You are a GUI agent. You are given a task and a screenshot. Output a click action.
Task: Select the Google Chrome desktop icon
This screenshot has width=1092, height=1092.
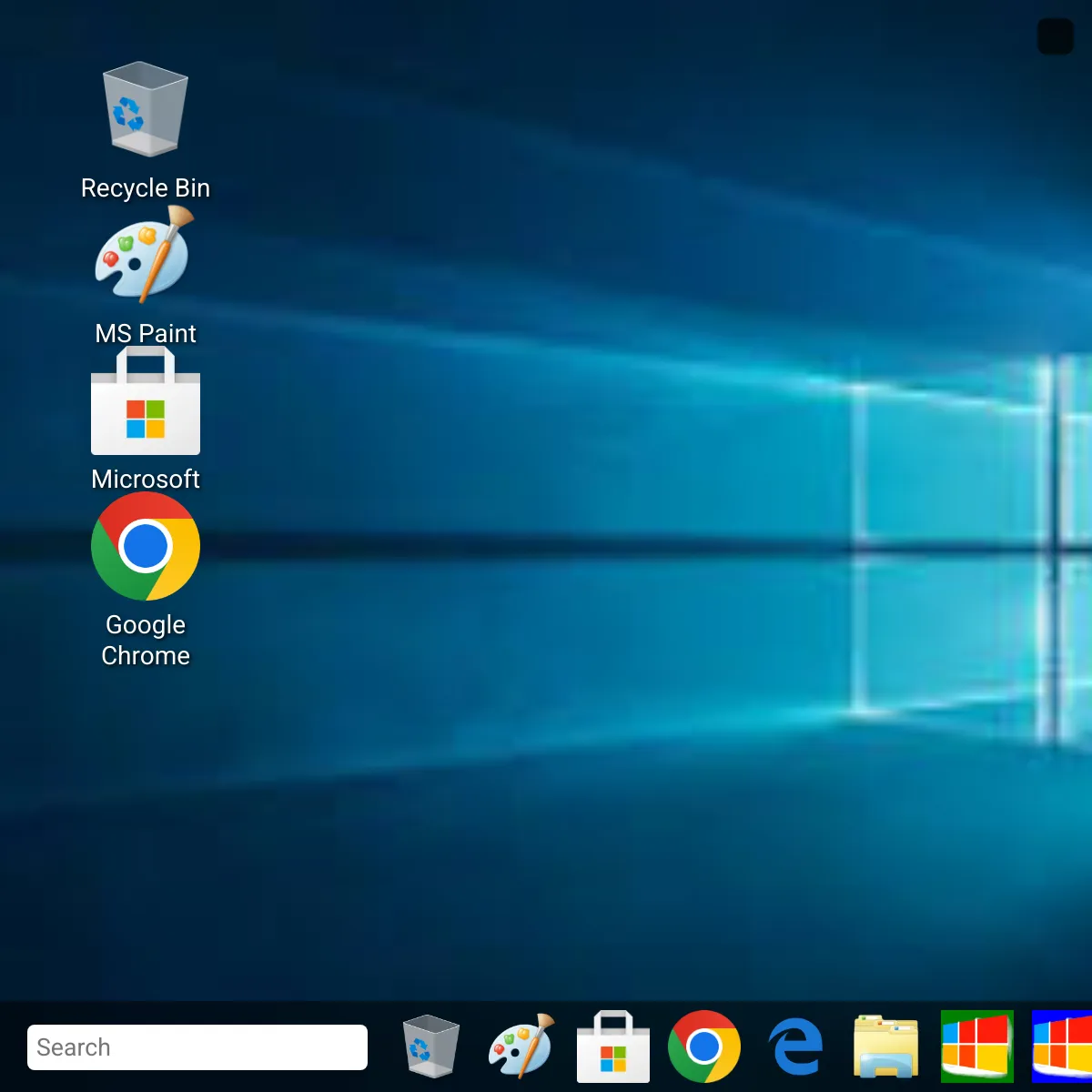pos(146,546)
